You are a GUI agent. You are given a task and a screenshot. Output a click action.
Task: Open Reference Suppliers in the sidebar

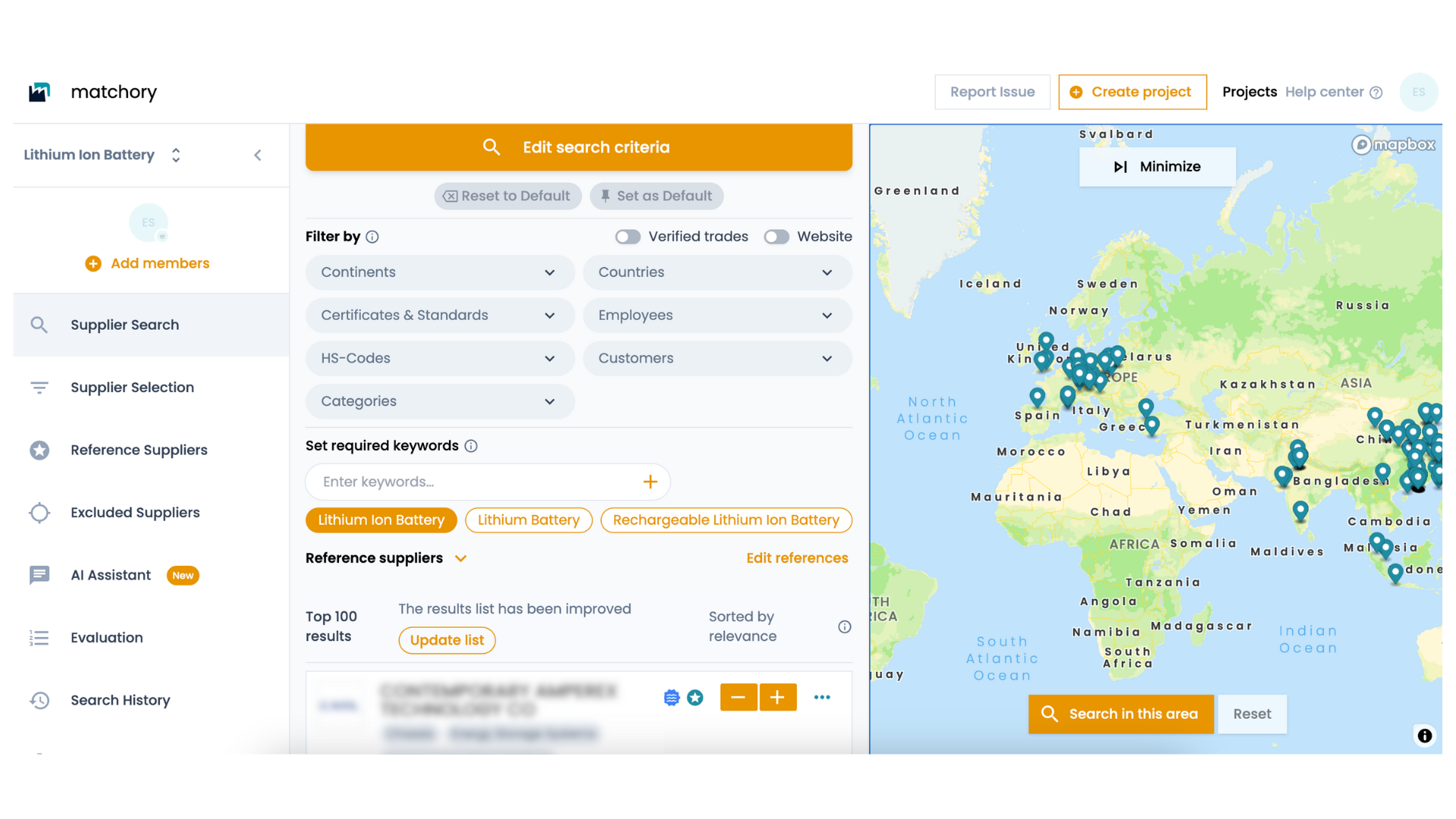click(x=139, y=450)
